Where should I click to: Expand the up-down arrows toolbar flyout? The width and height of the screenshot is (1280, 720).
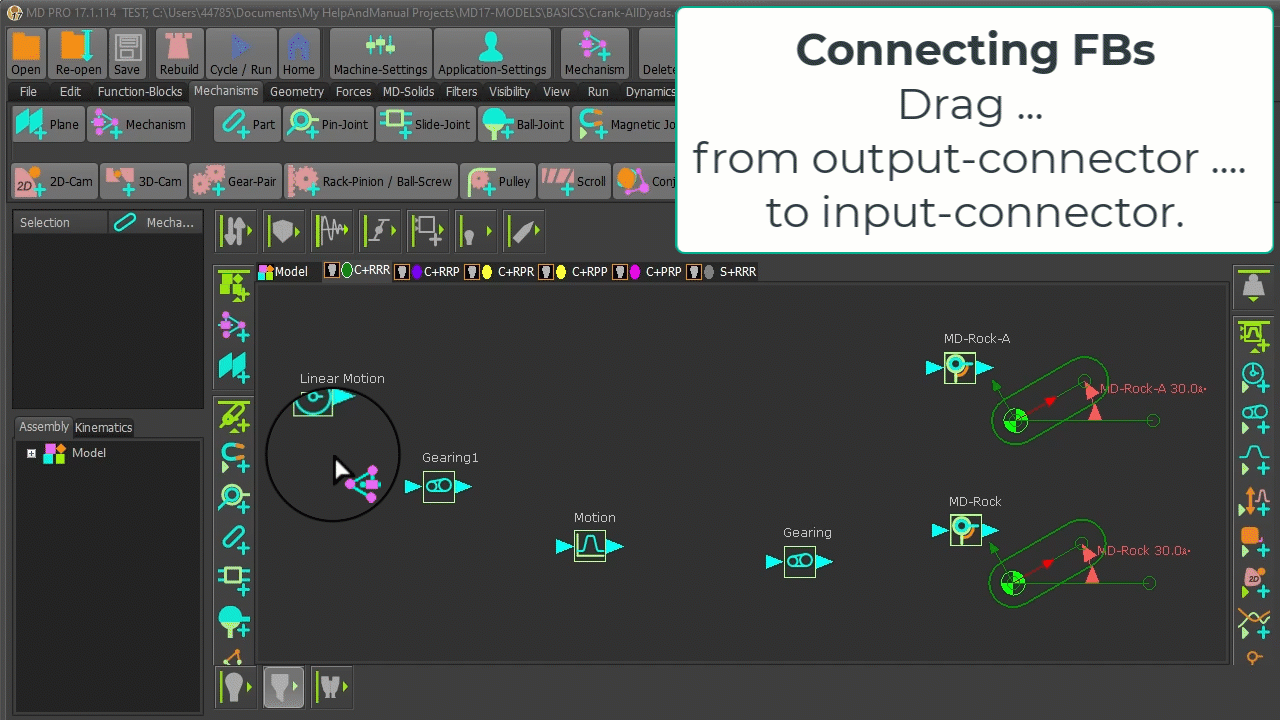pyautogui.click(x=237, y=231)
